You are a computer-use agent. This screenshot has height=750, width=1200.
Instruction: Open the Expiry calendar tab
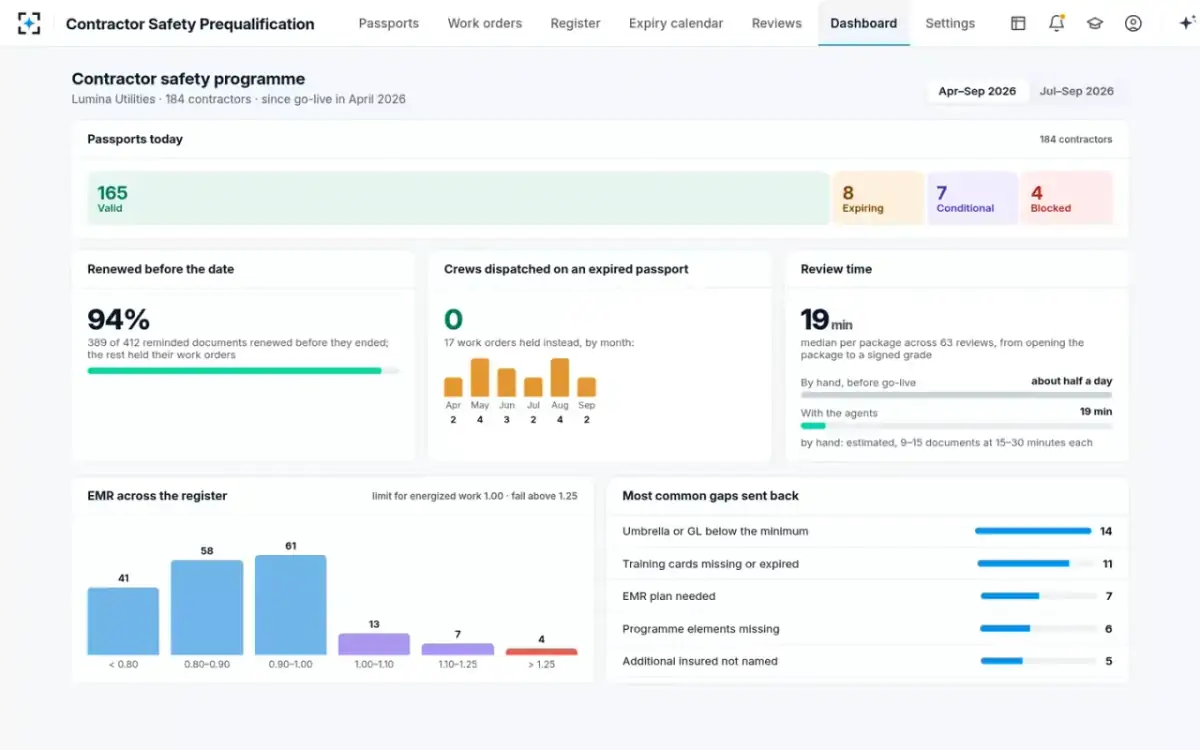tap(676, 23)
